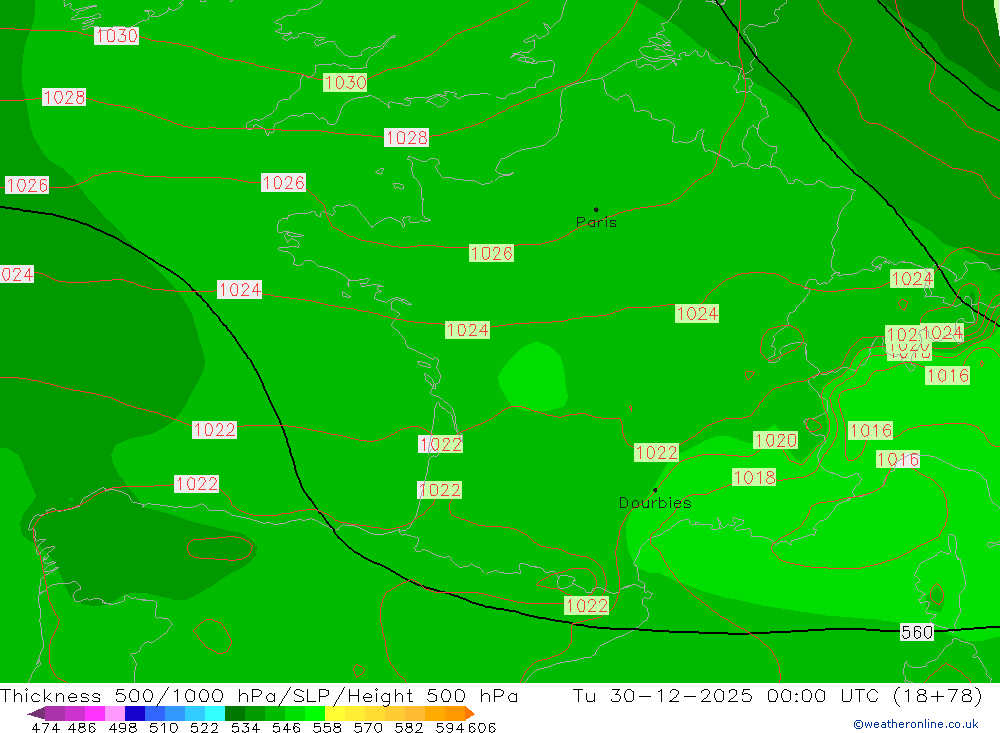Click the legend value 570
Viewport: 1000px width, 733px height.
[x=367, y=727]
